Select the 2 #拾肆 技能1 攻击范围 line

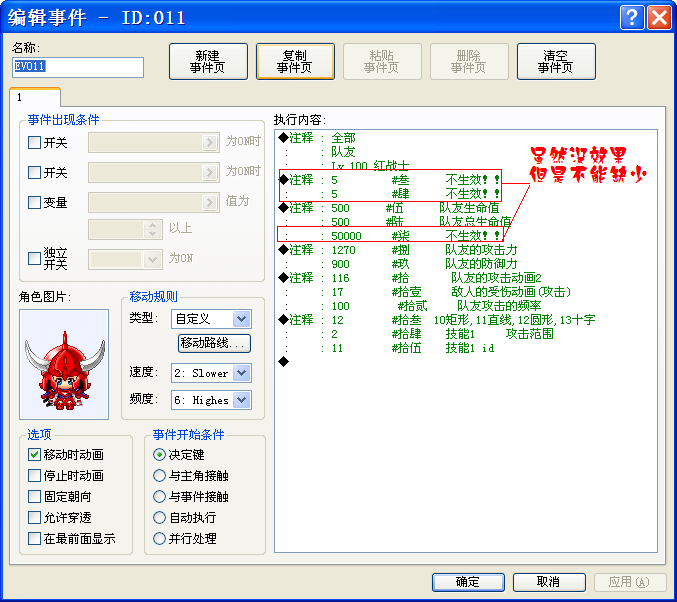466,334
